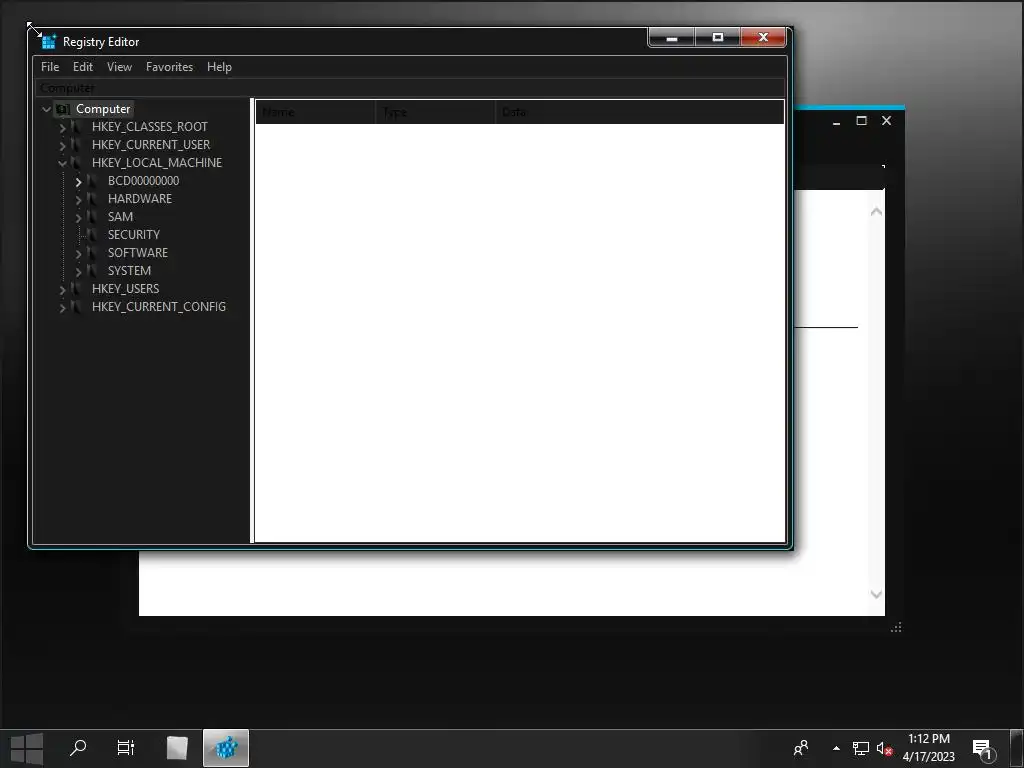Open the Windows Start menu
The height and width of the screenshot is (768, 1024).
pos(27,748)
